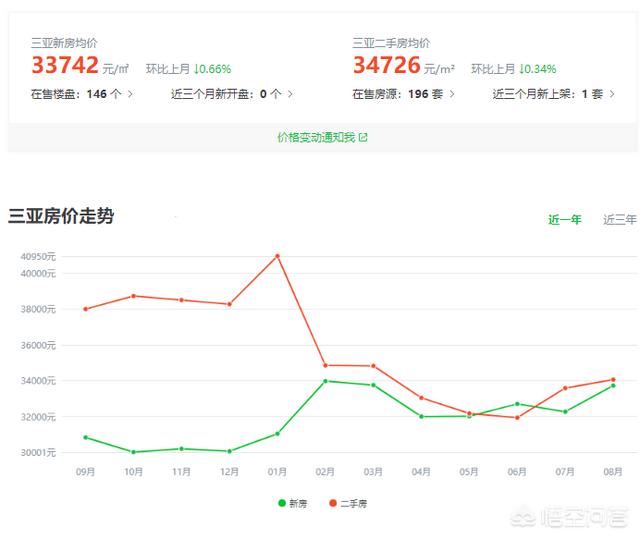Open the price change notification link
Viewport: 640px width, 539px height.
click(x=322, y=138)
